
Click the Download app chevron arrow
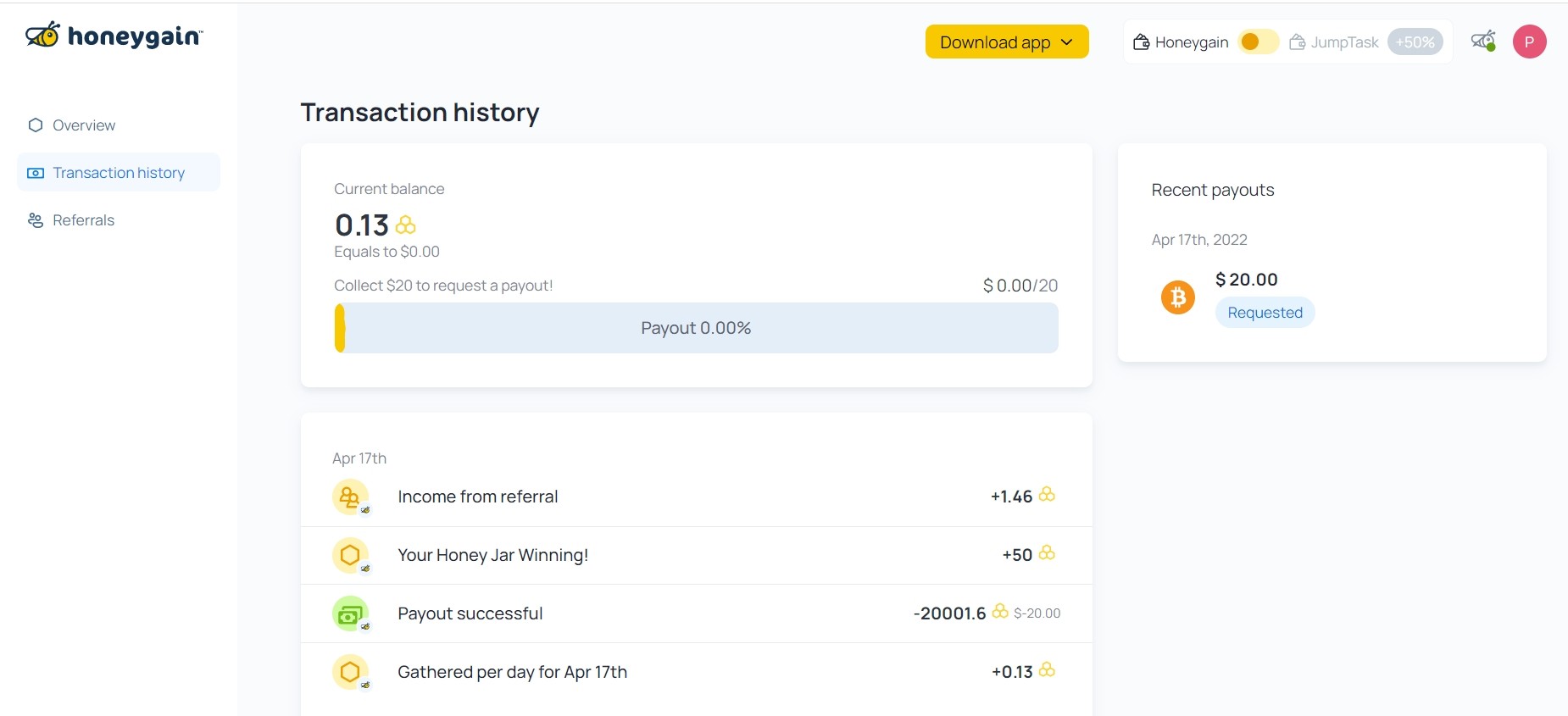point(1067,42)
